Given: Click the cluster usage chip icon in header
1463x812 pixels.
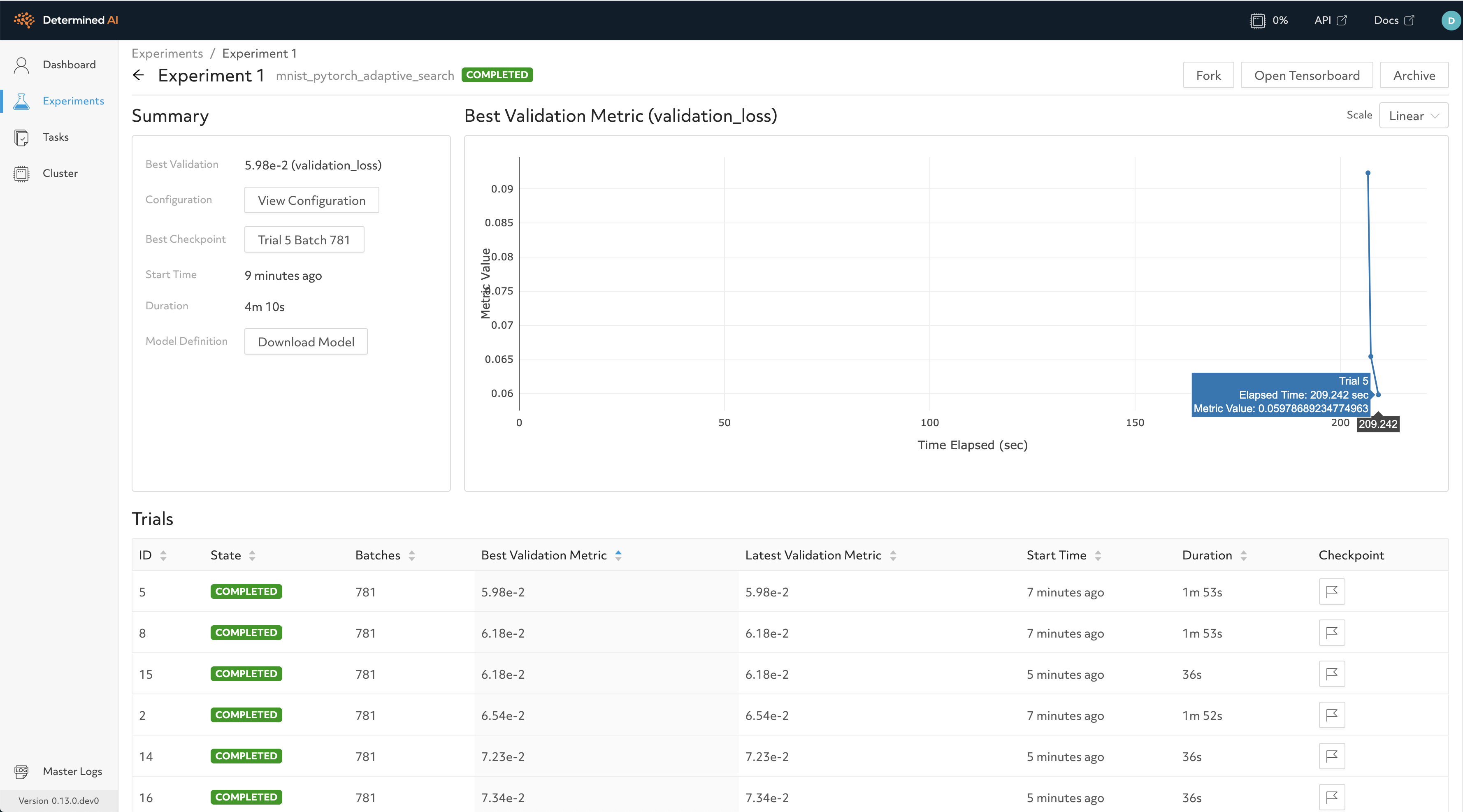Looking at the screenshot, I should click(1257, 21).
